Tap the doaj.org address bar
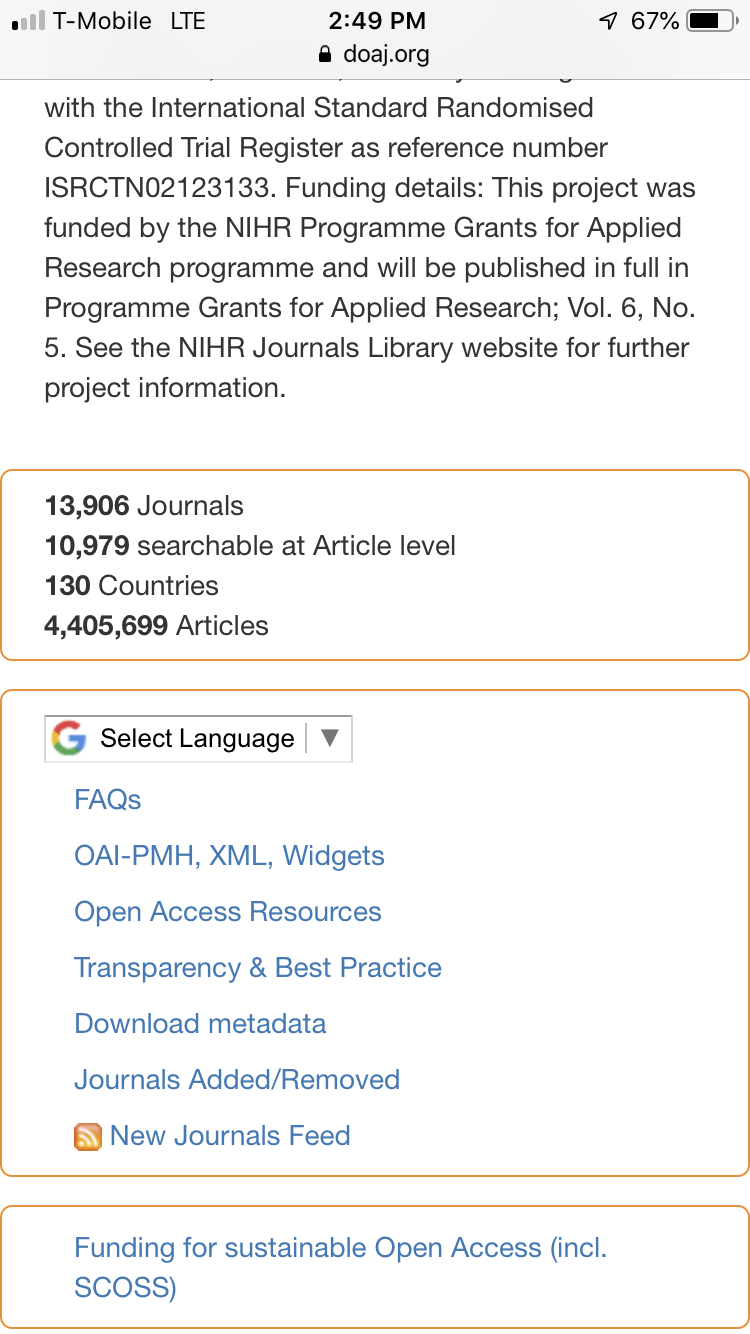This screenshot has width=750, height=1334. (x=375, y=53)
